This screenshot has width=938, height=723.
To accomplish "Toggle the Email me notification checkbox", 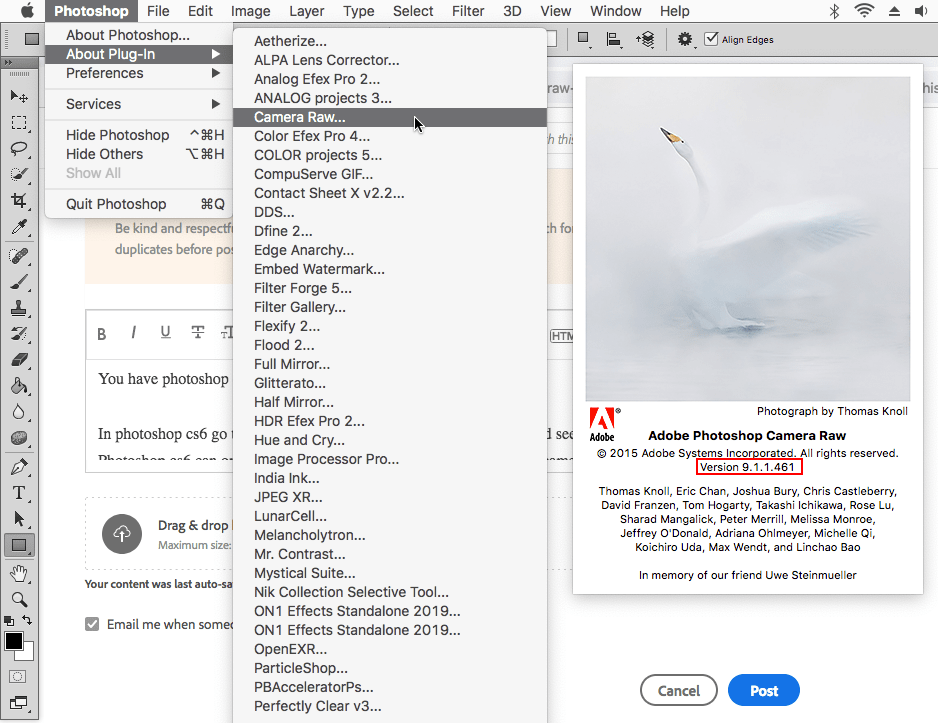I will coord(91,623).
